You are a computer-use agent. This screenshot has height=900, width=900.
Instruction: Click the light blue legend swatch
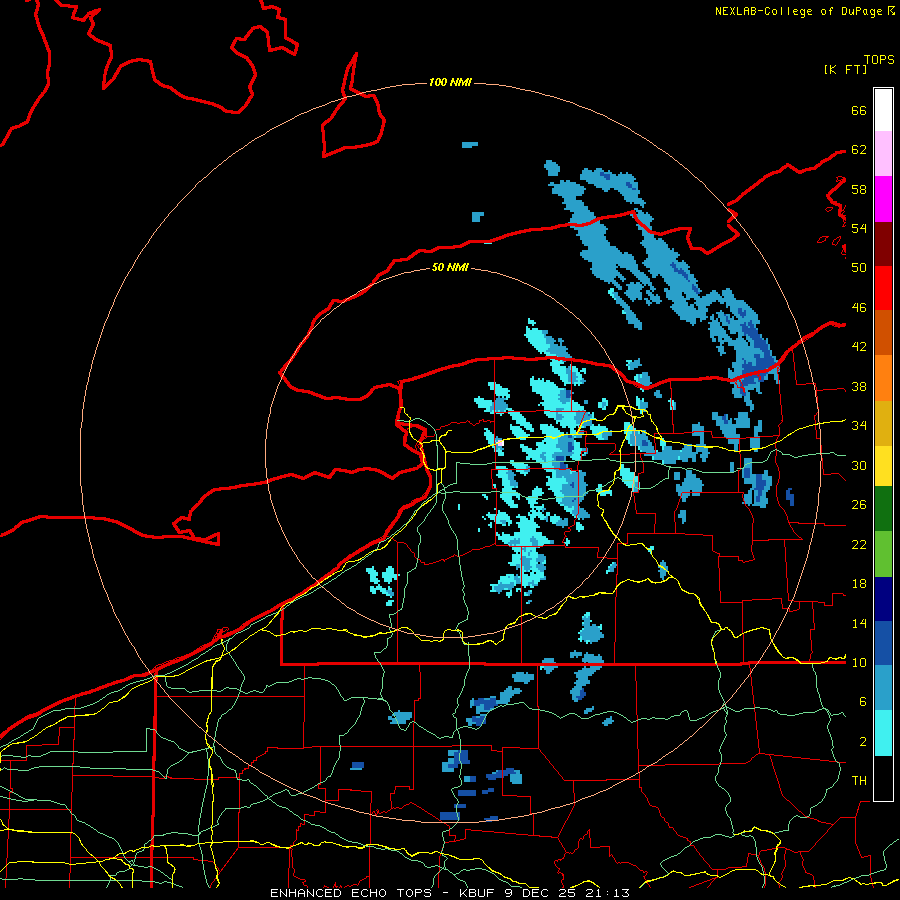tap(883, 688)
